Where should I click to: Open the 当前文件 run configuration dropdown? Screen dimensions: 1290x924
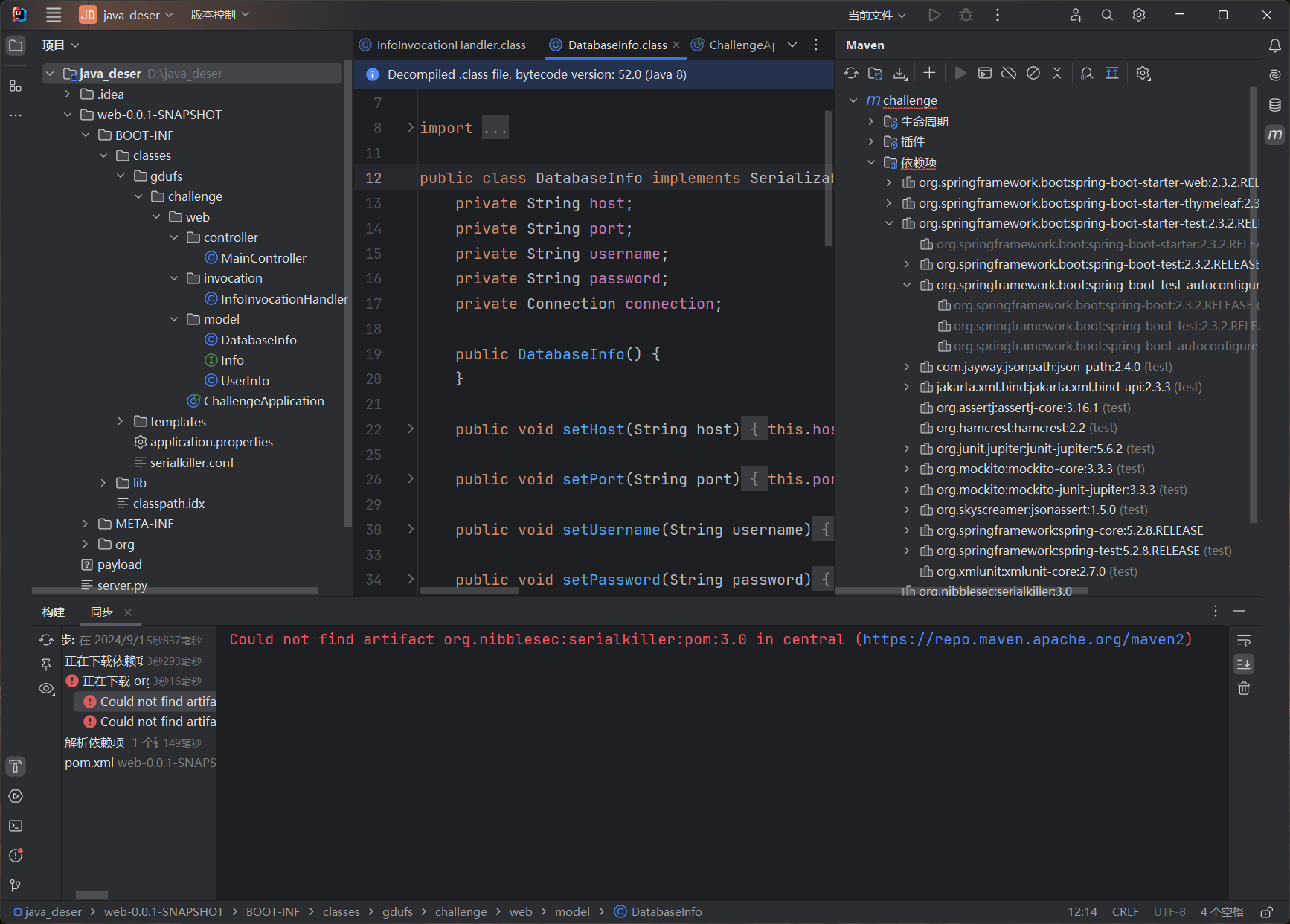click(x=877, y=15)
